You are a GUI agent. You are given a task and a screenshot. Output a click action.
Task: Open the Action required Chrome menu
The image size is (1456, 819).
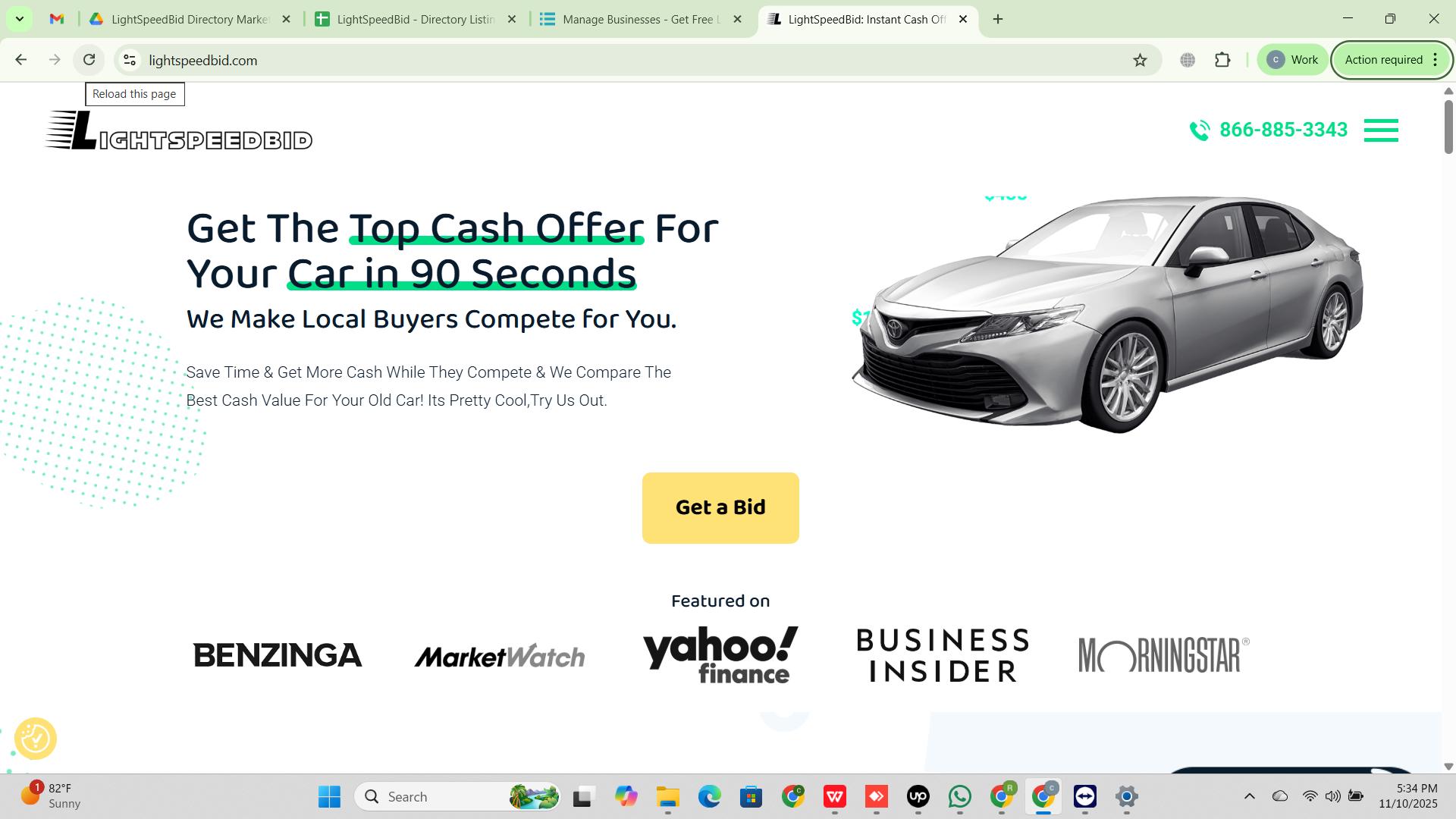(x=1392, y=60)
